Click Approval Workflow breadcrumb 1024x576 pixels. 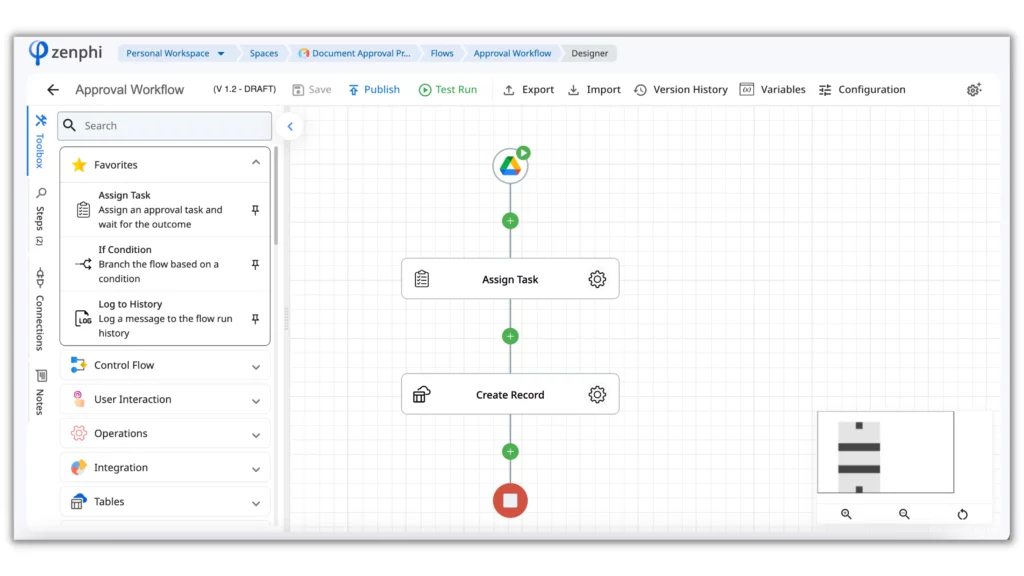(x=513, y=54)
